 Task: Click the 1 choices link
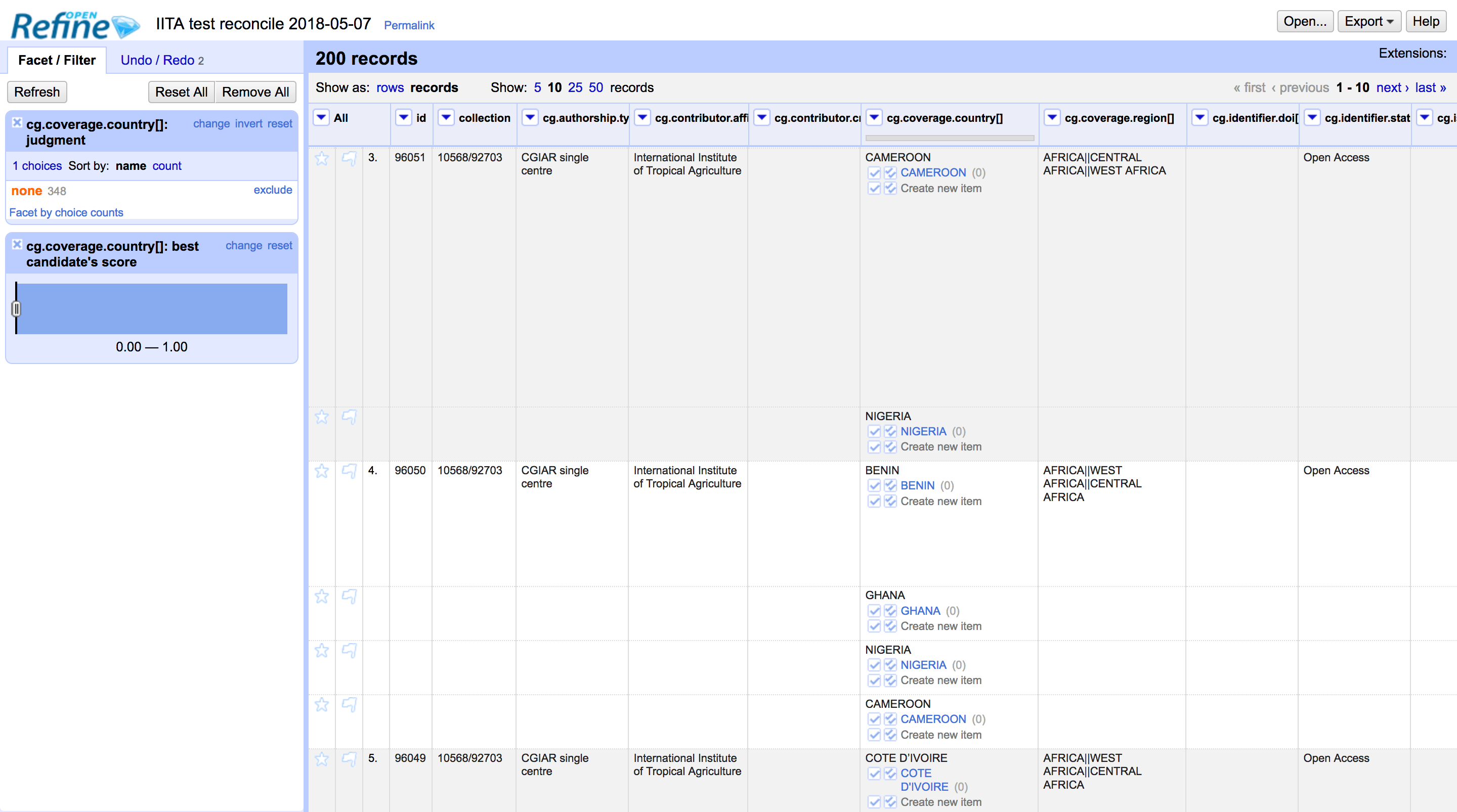[x=37, y=166]
